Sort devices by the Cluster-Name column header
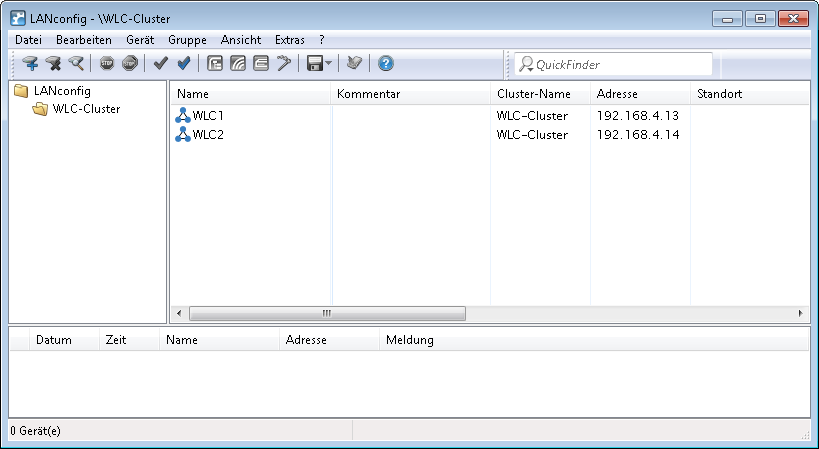 pos(533,94)
